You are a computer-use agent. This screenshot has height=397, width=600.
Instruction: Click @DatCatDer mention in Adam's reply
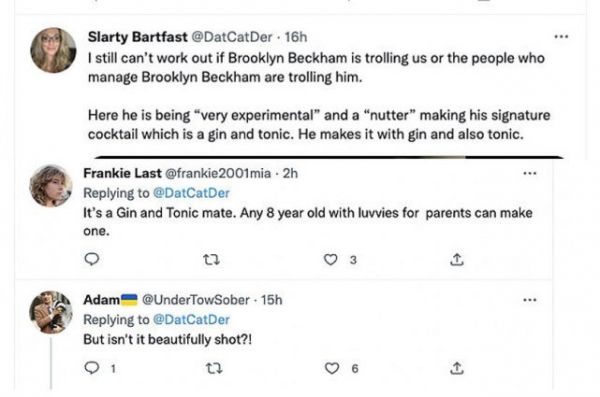pos(191,319)
